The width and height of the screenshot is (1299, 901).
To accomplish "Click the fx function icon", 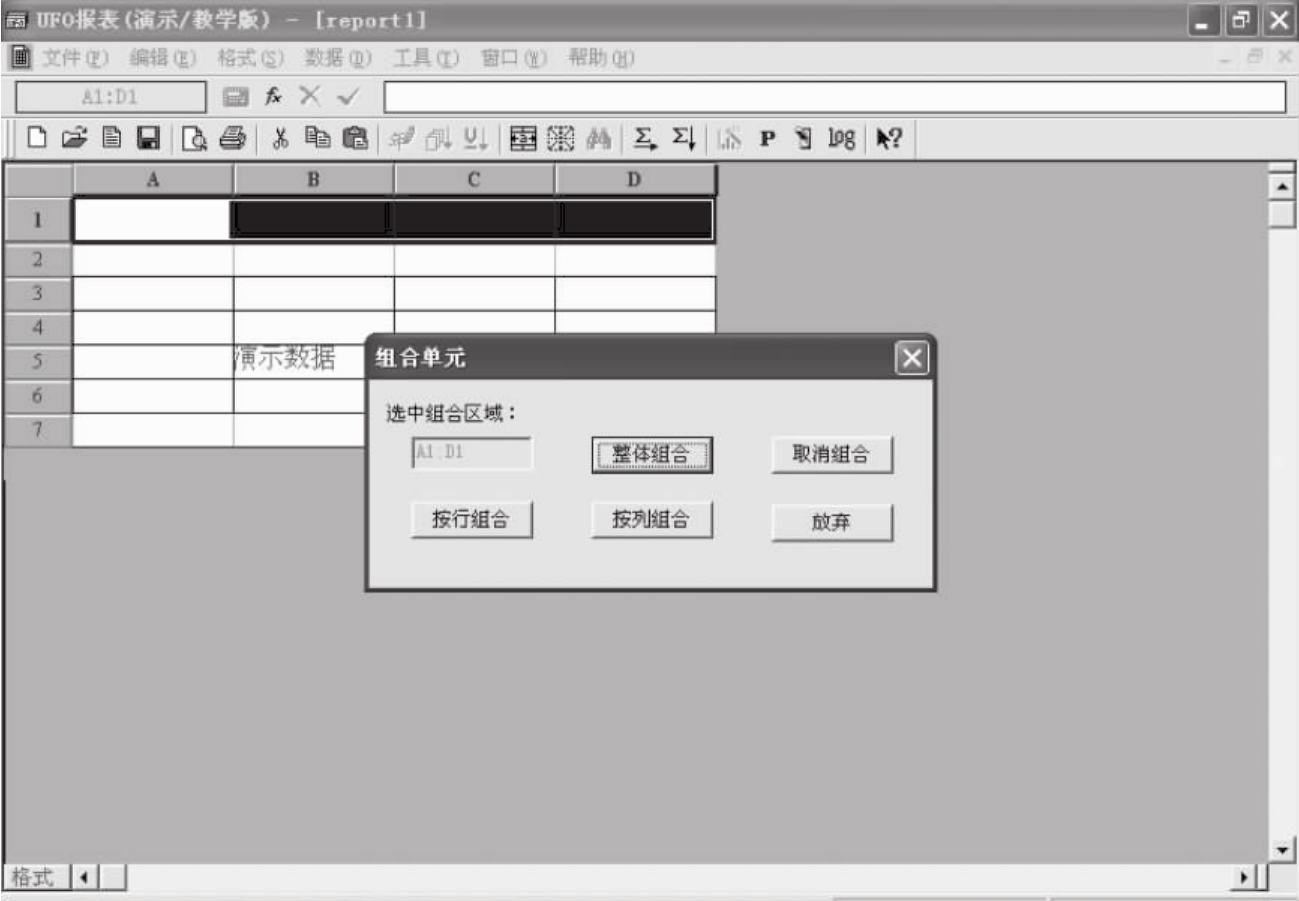I will coord(272,96).
